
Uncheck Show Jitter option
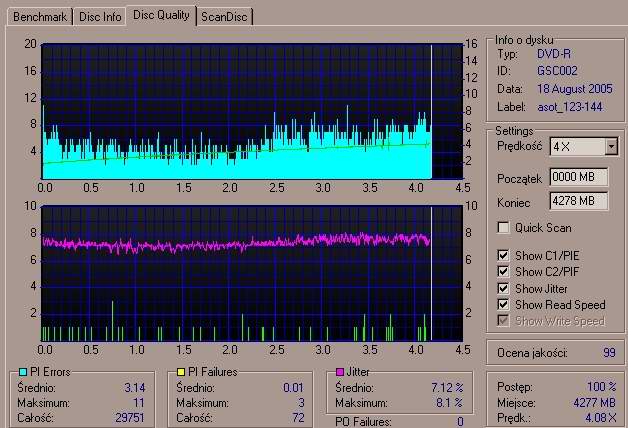[503, 288]
